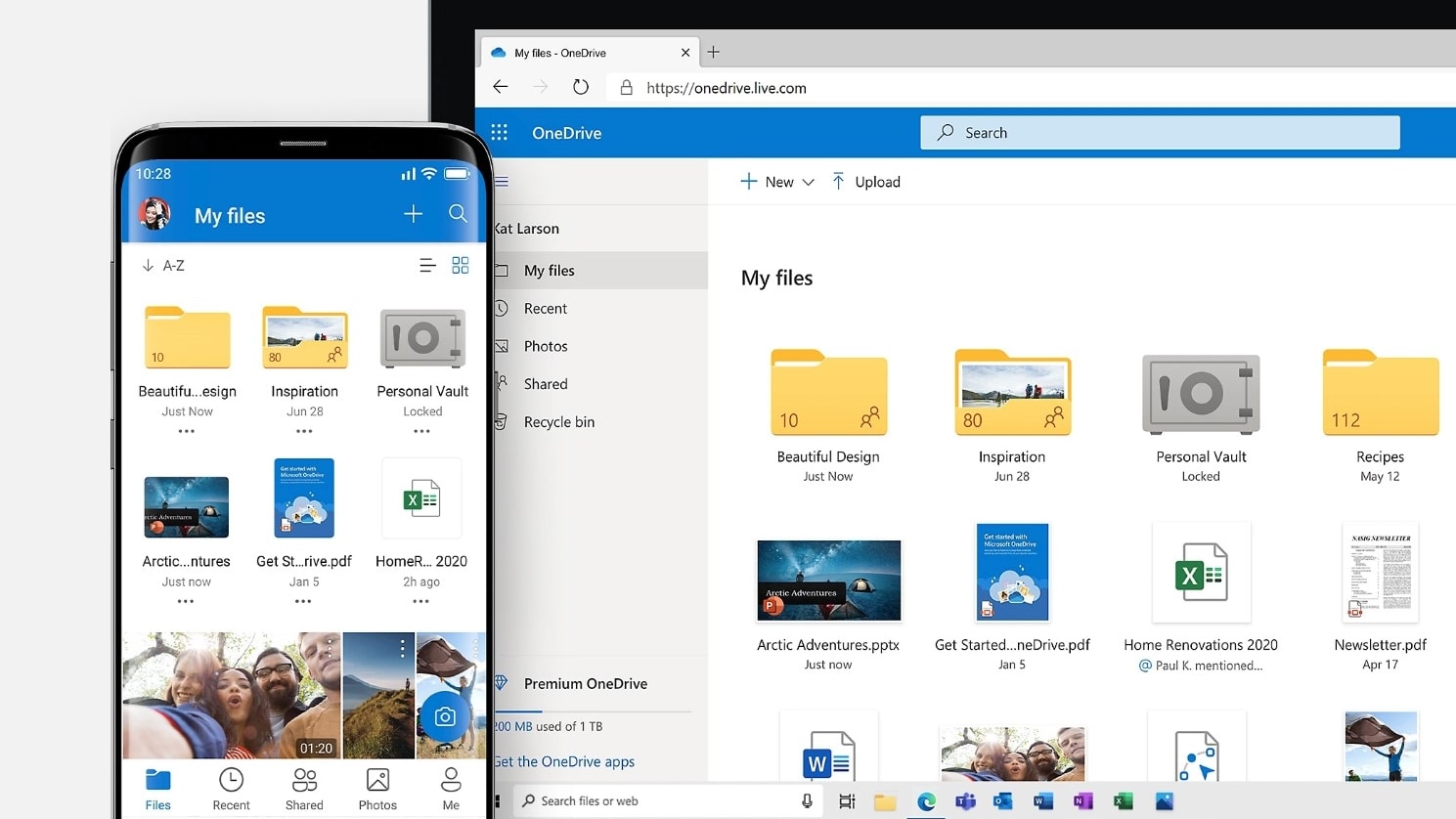Viewport: 1456px width, 819px height.
Task: Tap the plus add icon on phone
Action: coord(413,214)
